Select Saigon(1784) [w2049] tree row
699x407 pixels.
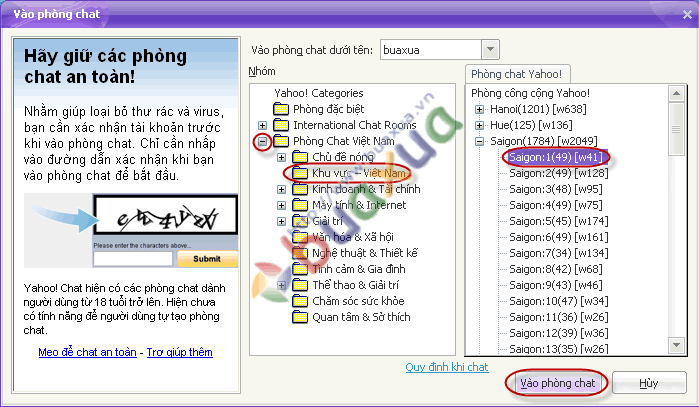tap(543, 141)
